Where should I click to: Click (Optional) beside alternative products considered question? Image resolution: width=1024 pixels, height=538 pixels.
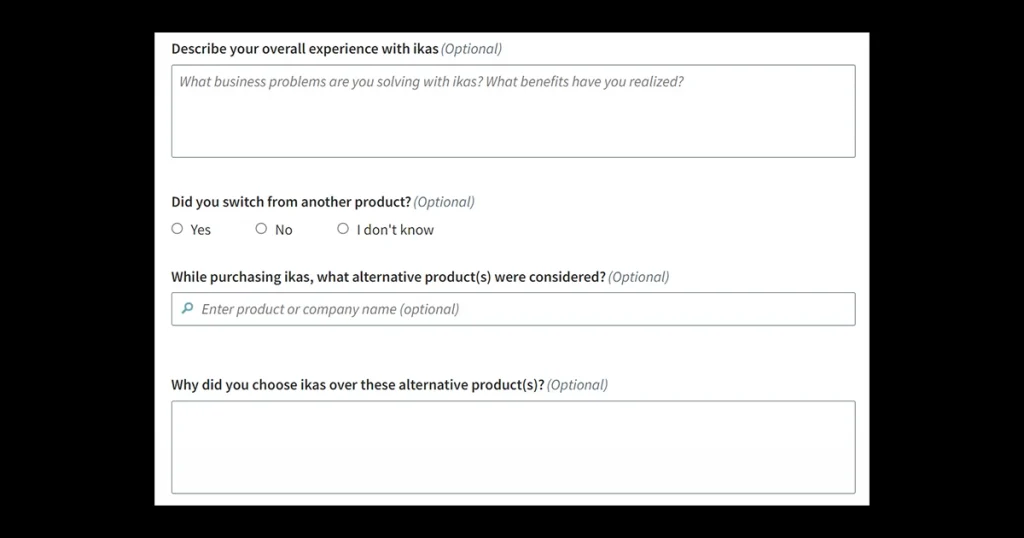639,277
